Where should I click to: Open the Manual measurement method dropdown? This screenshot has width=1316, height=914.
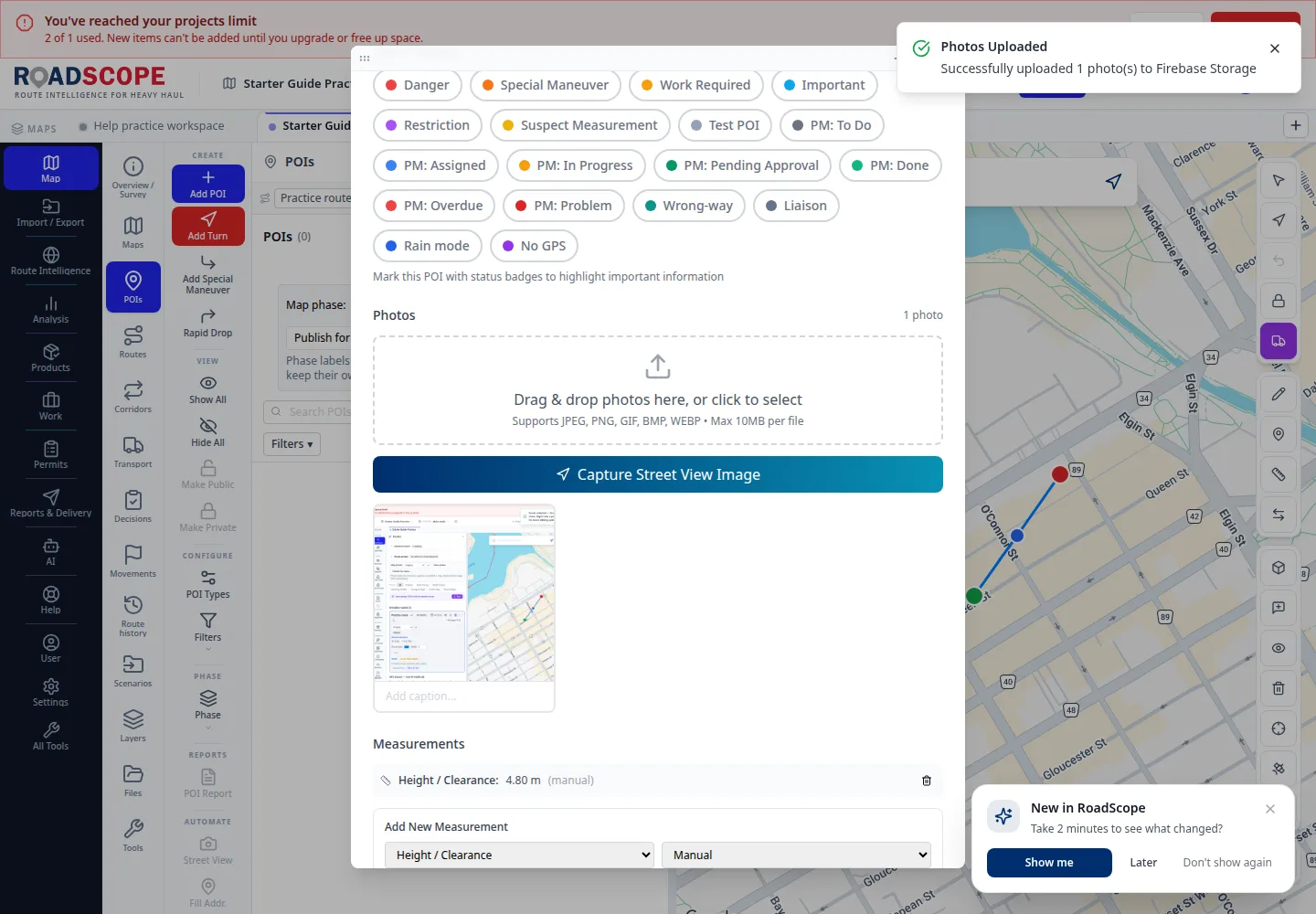tap(796, 855)
